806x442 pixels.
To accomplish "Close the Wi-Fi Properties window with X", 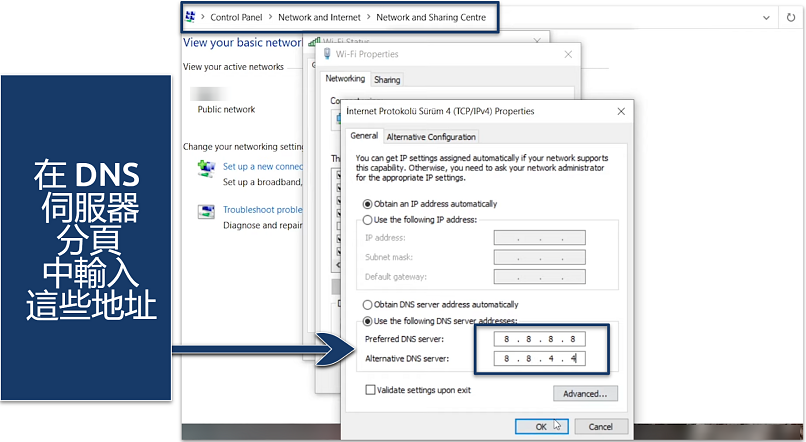I will pos(569,54).
